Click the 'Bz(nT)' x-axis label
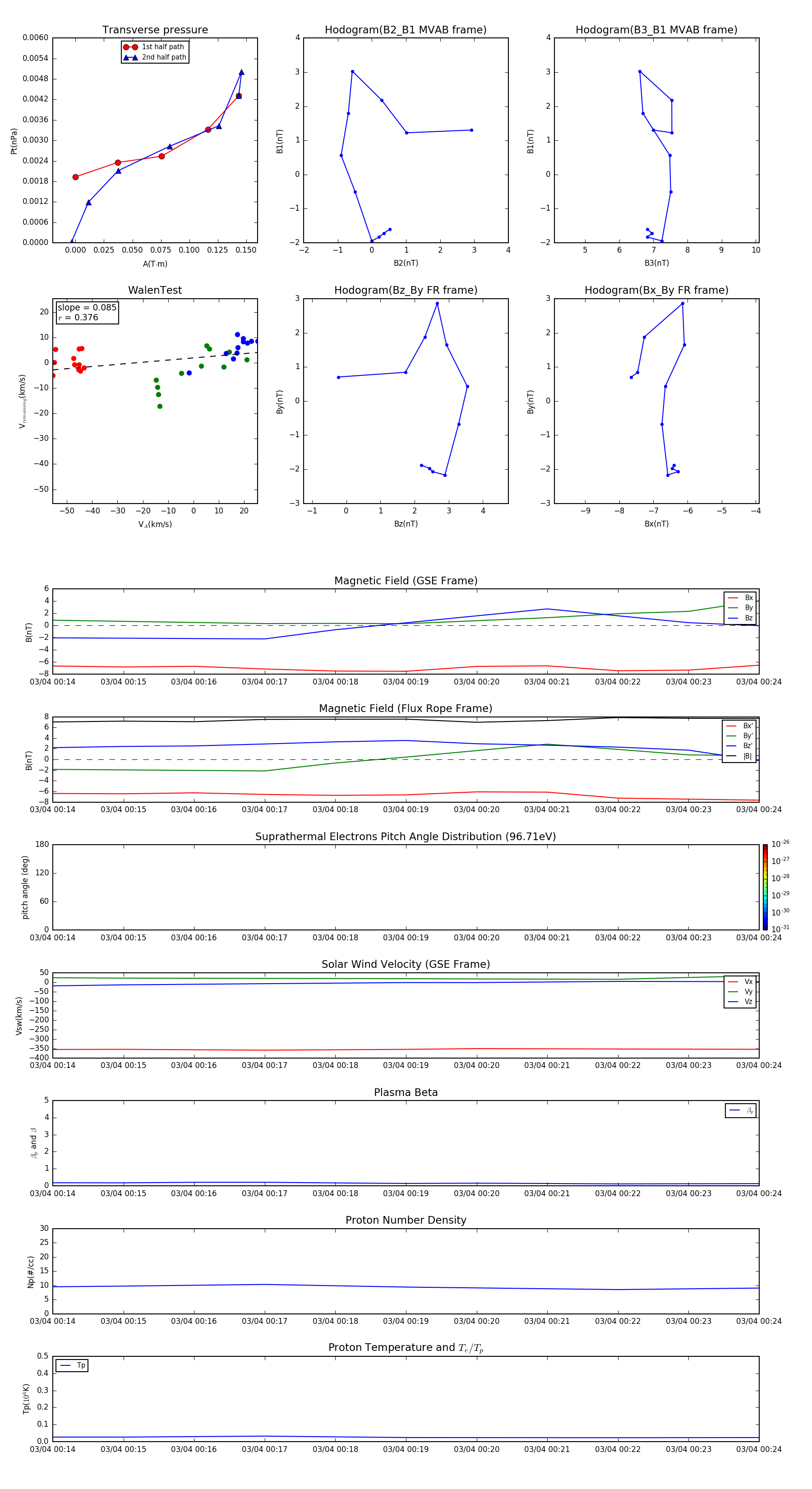The width and height of the screenshot is (812, 1489). click(x=406, y=524)
